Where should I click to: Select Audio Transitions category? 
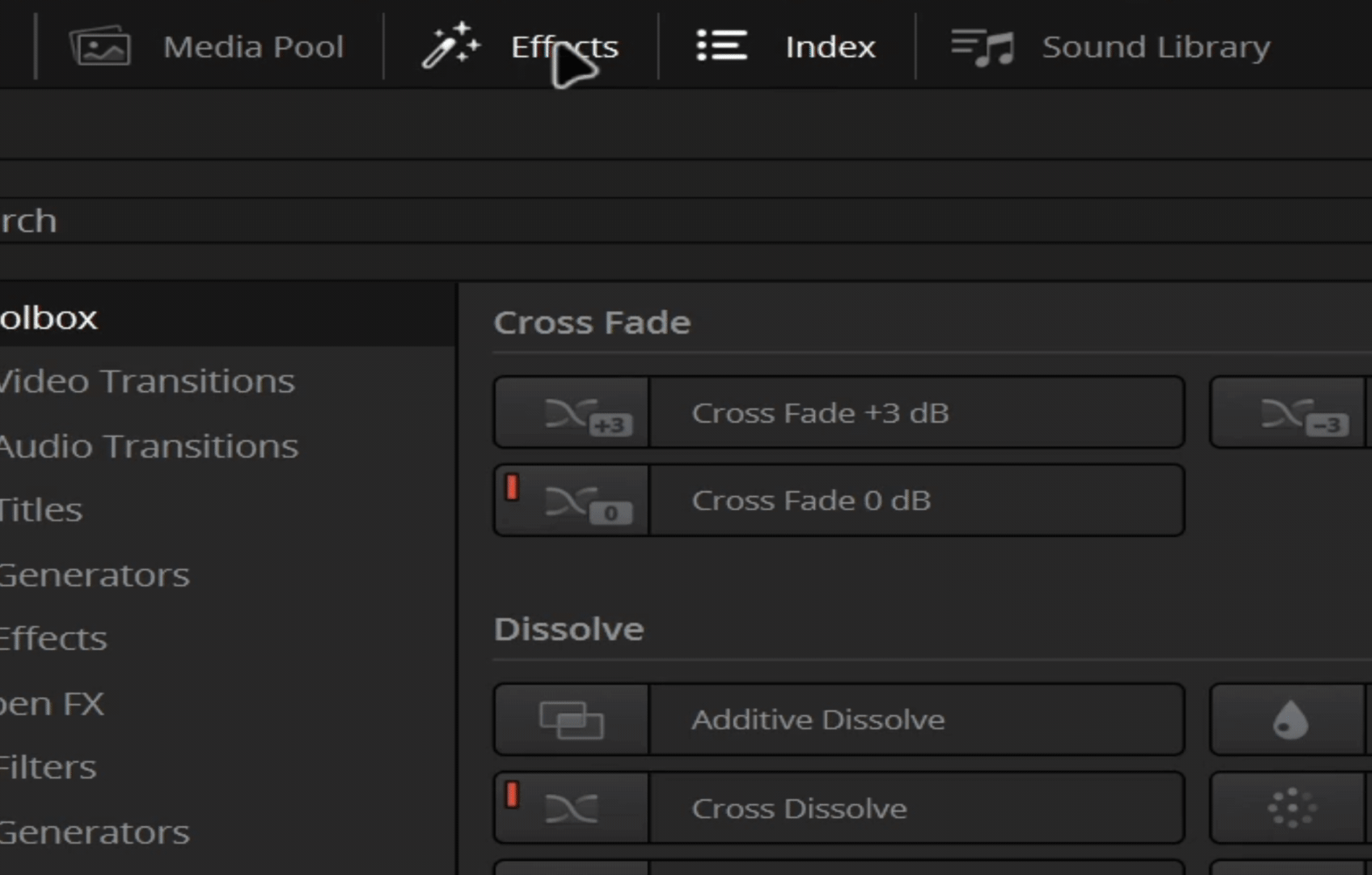148,446
